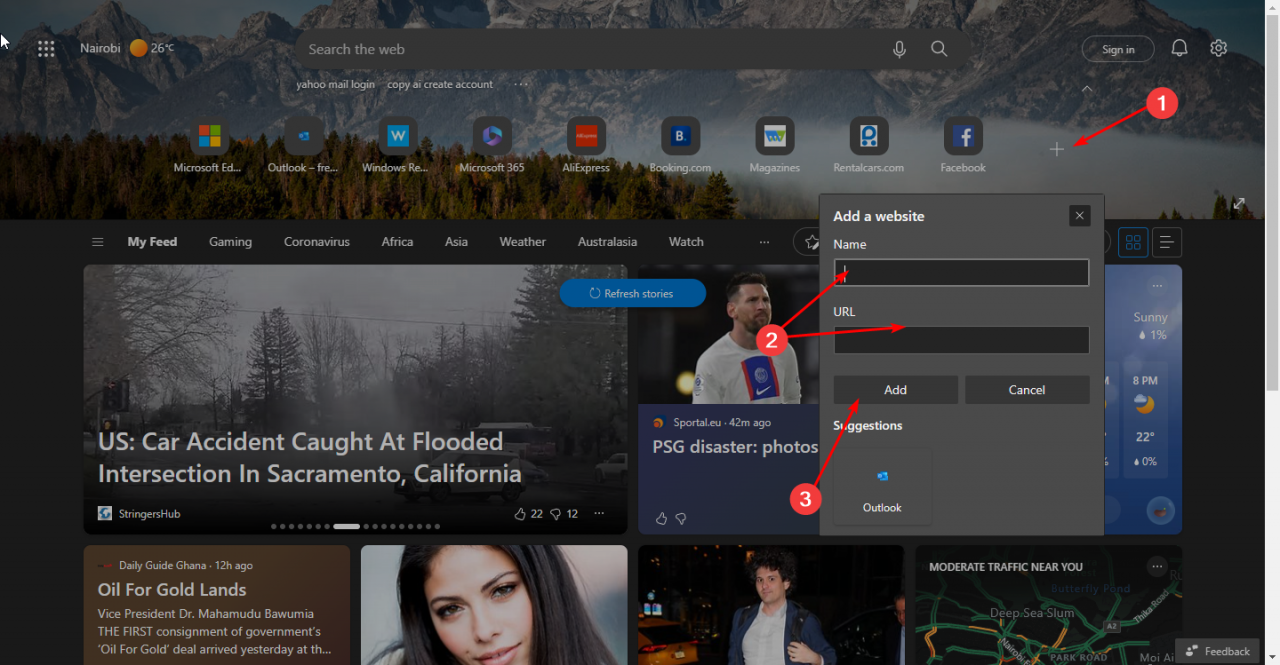Open the traffic card options ellipsis

(1157, 567)
